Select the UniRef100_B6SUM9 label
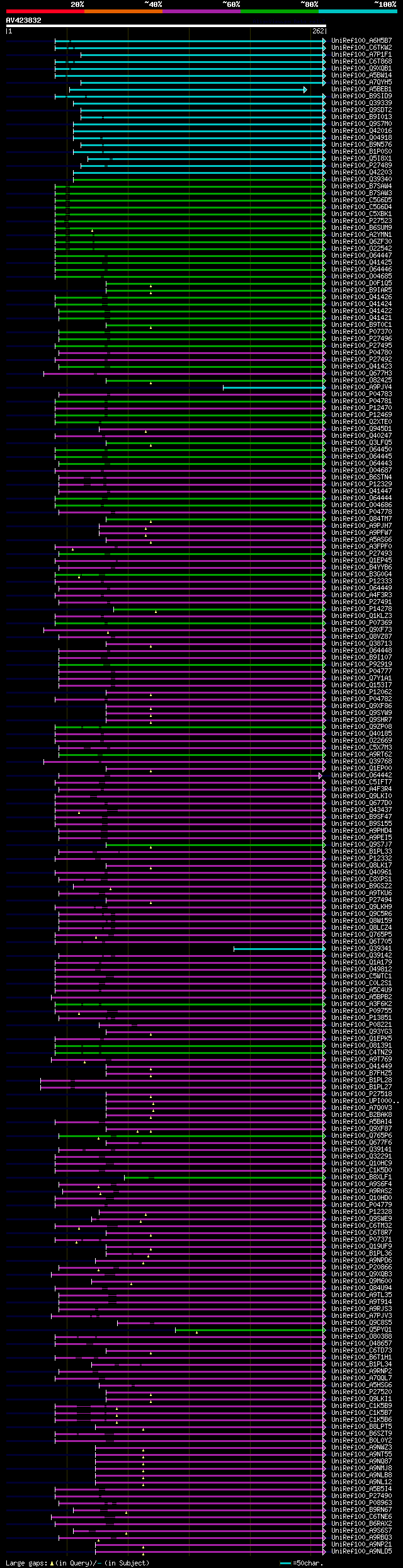This screenshot has width=403, height=1568. point(361,228)
